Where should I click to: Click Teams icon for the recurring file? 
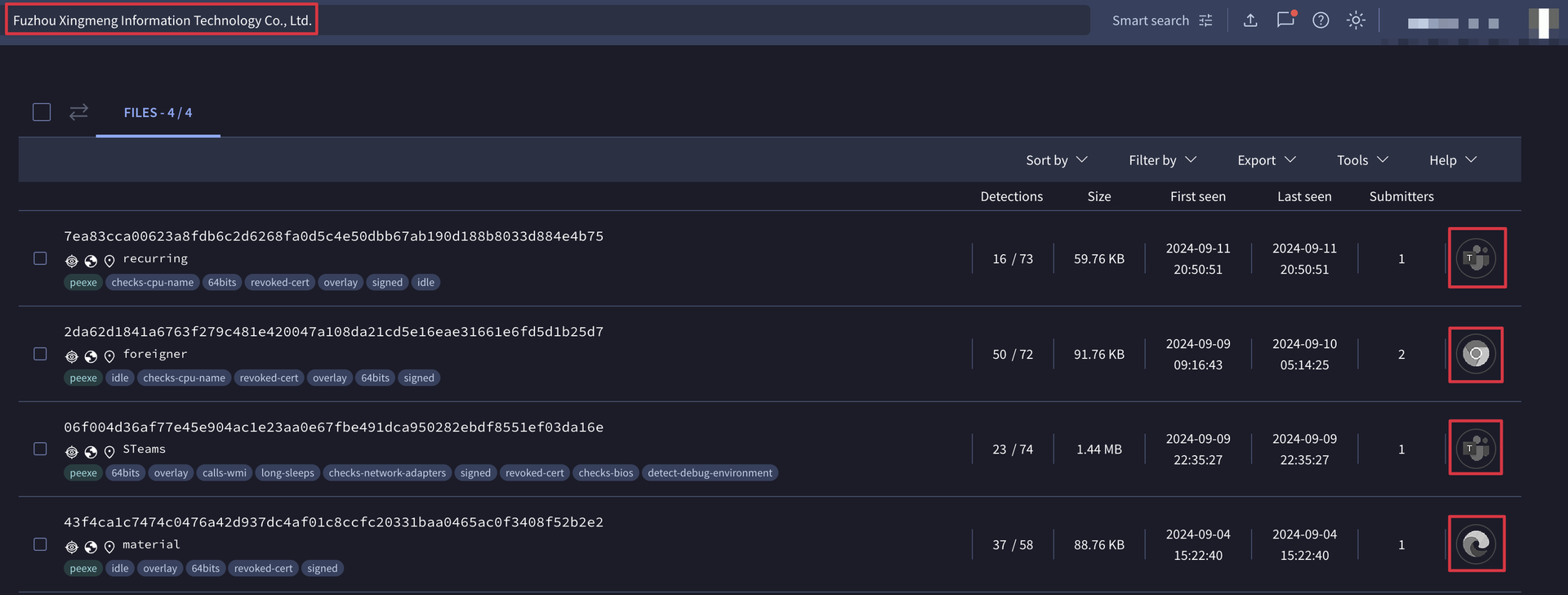(x=1476, y=258)
